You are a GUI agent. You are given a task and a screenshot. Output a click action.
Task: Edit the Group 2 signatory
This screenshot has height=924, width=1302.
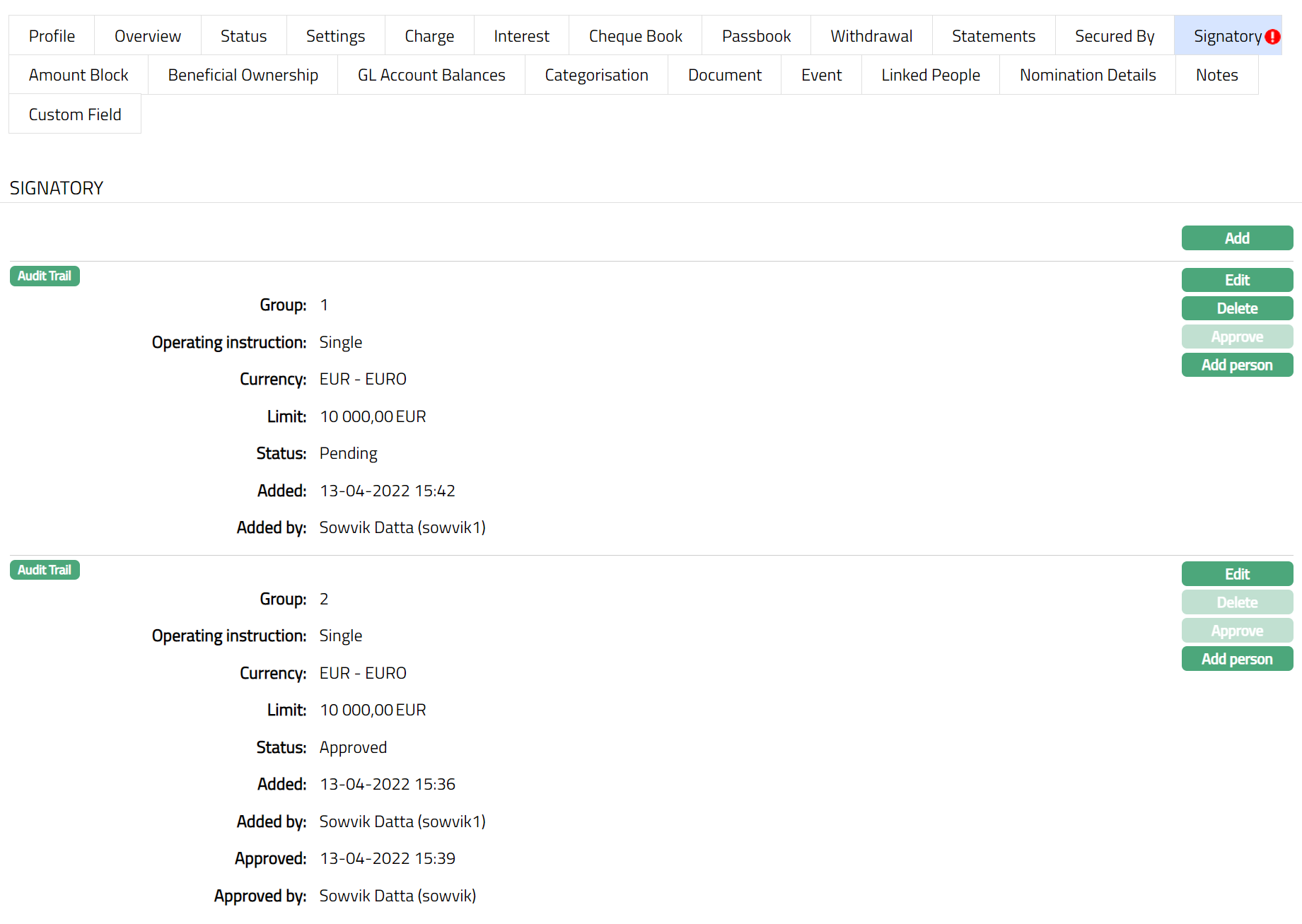pos(1236,574)
